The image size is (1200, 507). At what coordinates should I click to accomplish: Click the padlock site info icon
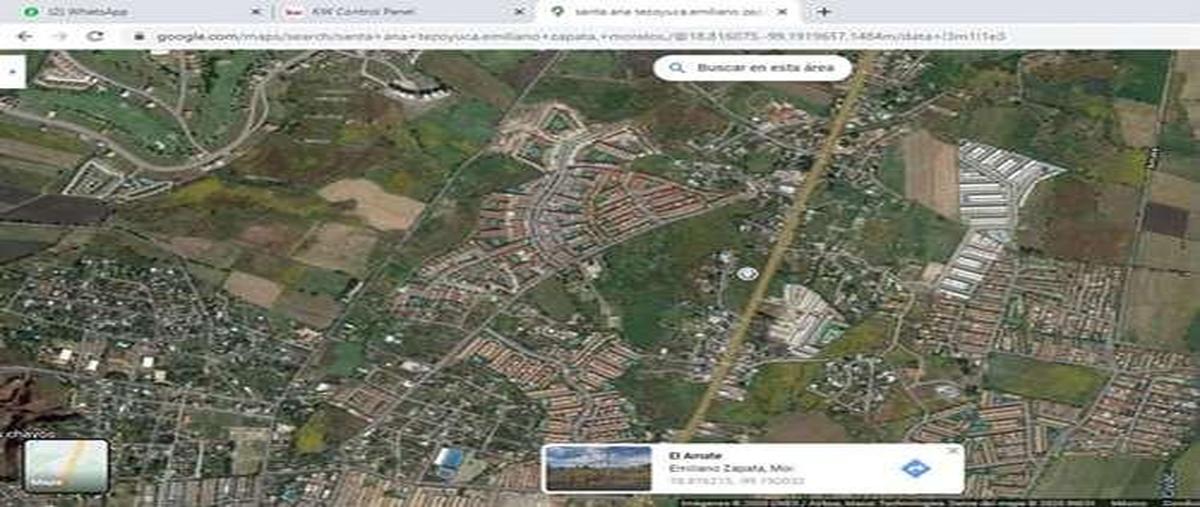[x=140, y=36]
